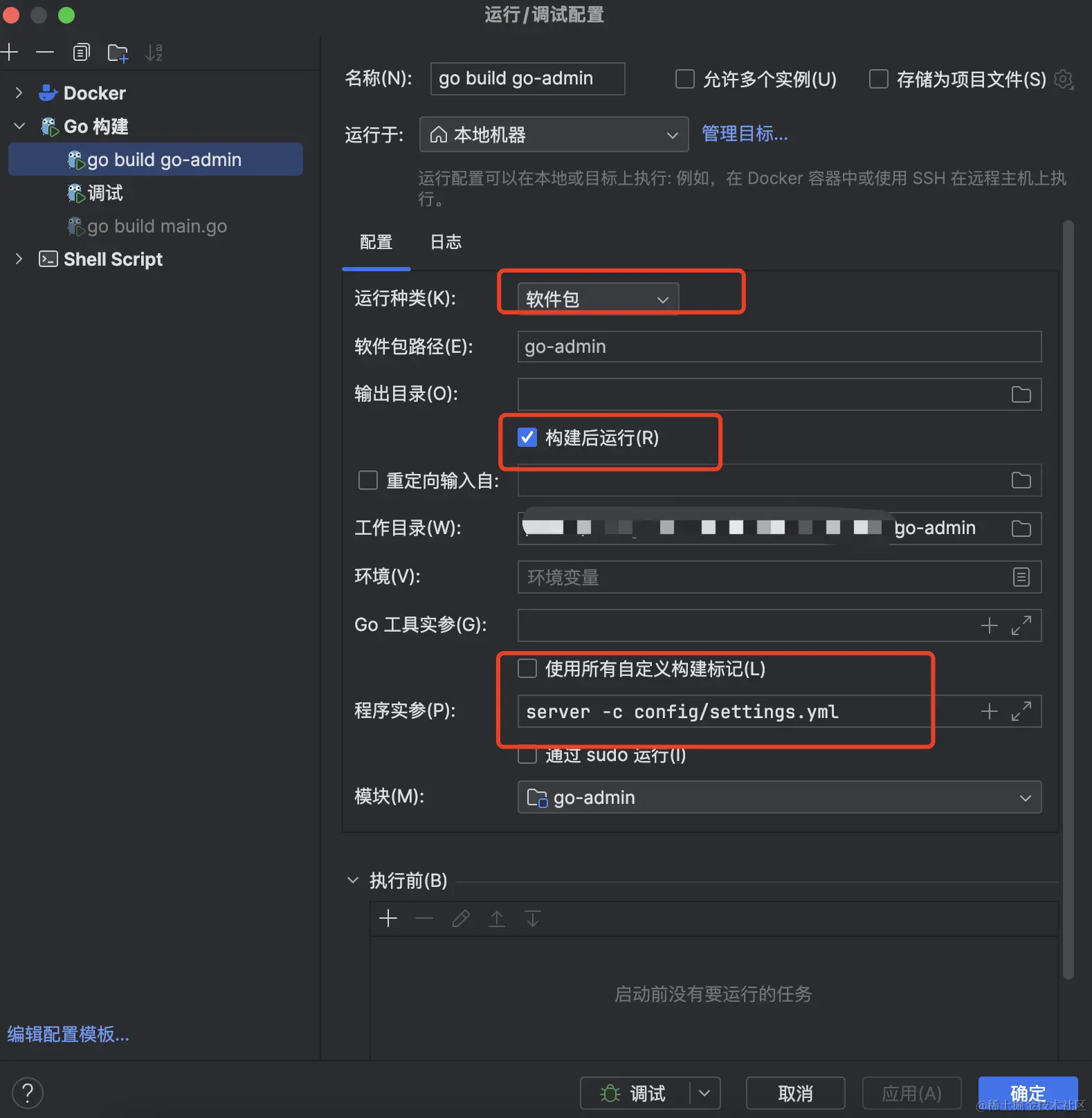Switch to the 配置 tab

[x=376, y=242]
